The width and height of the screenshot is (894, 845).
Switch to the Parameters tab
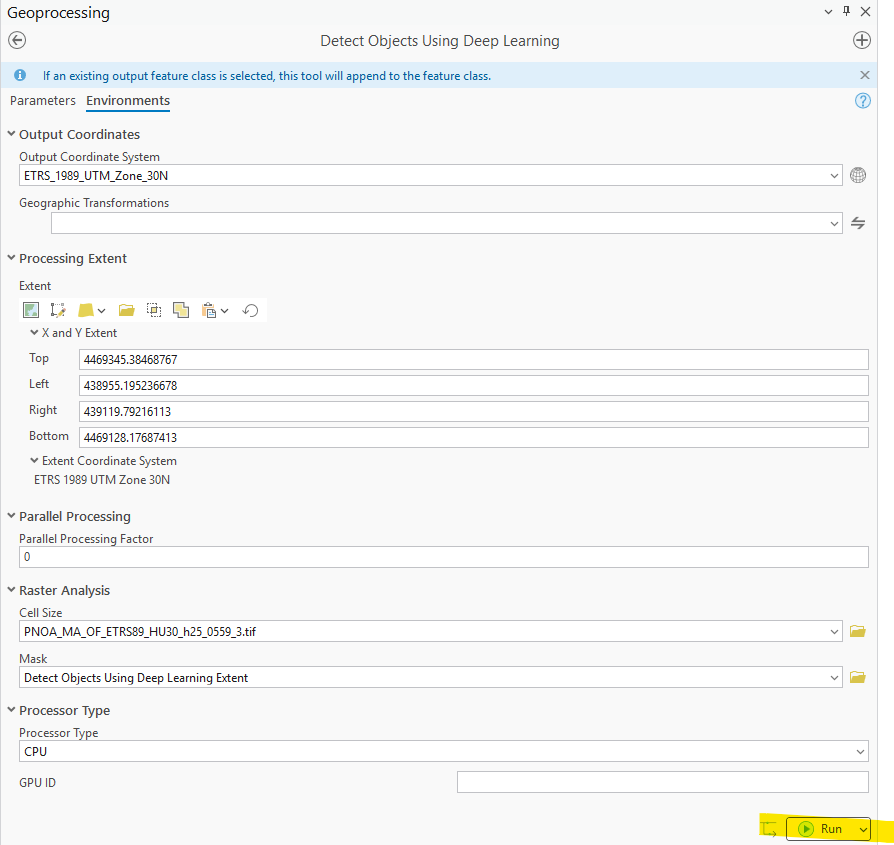click(43, 100)
